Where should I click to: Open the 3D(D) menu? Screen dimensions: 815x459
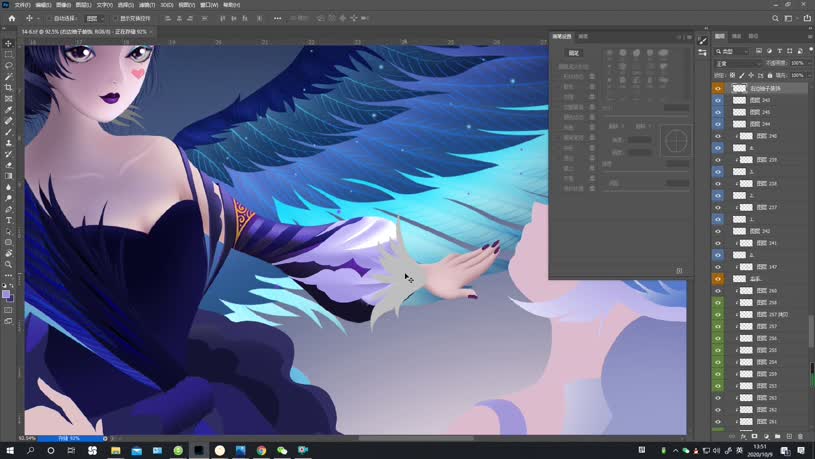[167, 5]
